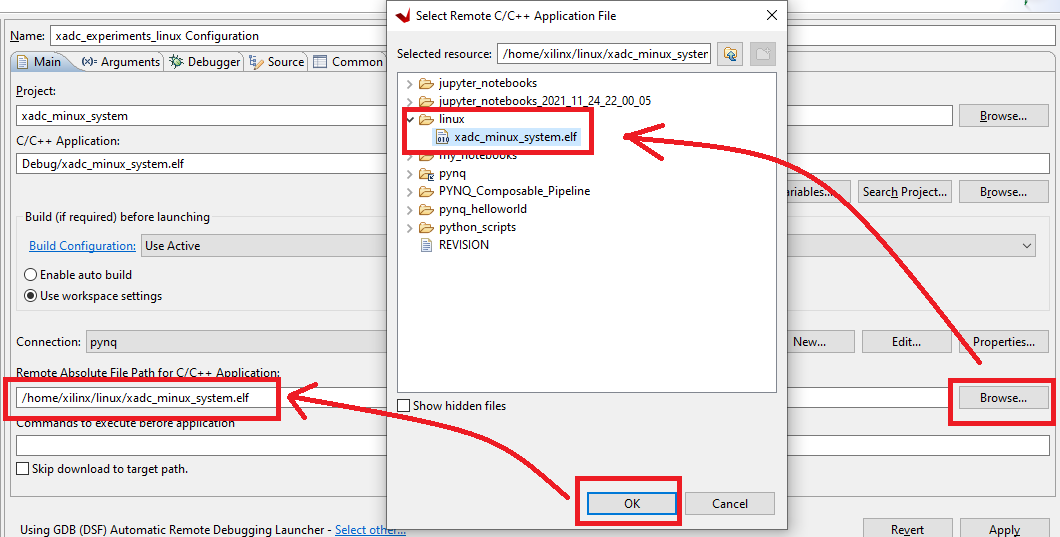This screenshot has height=537, width=1060.
Task: Click the Build Configuration link
Action: pyautogui.click(x=82, y=246)
